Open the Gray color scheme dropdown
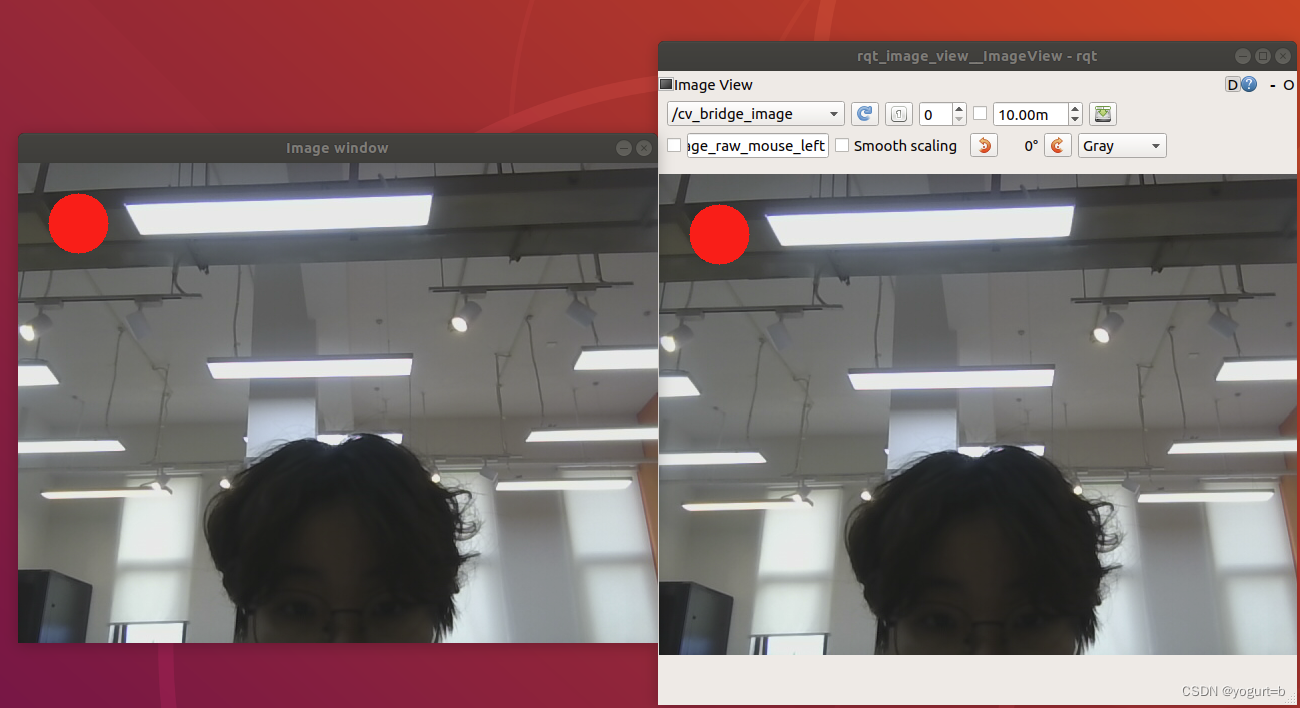This screenshot has height=708, width=1300. 1122,145
